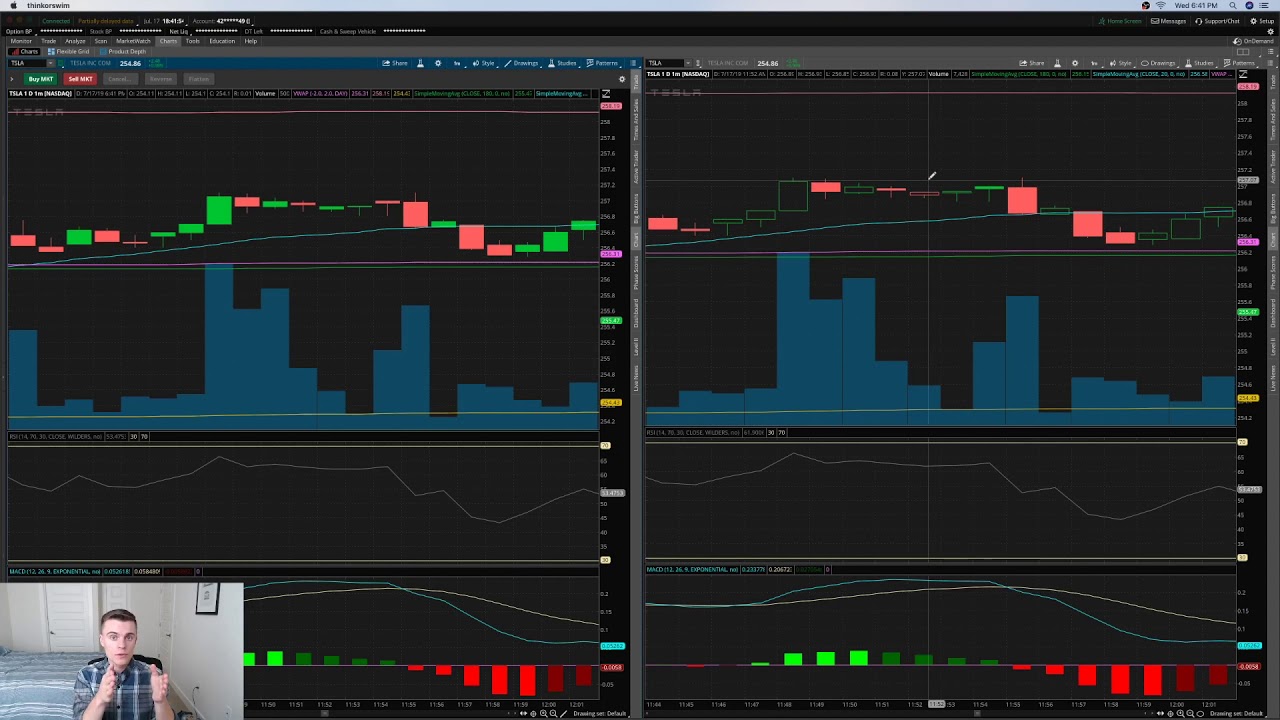Image resolution: width=1280 pixels, height=720 pixels.
Task: Open the left chart Drawings menu
Action: pos(521,63)
